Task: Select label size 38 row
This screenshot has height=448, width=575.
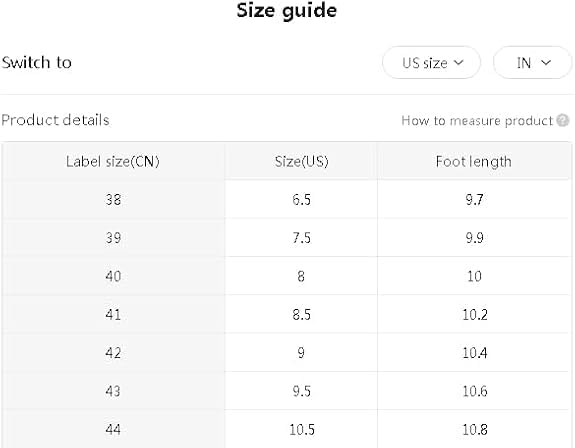Action: click(287, 199)
